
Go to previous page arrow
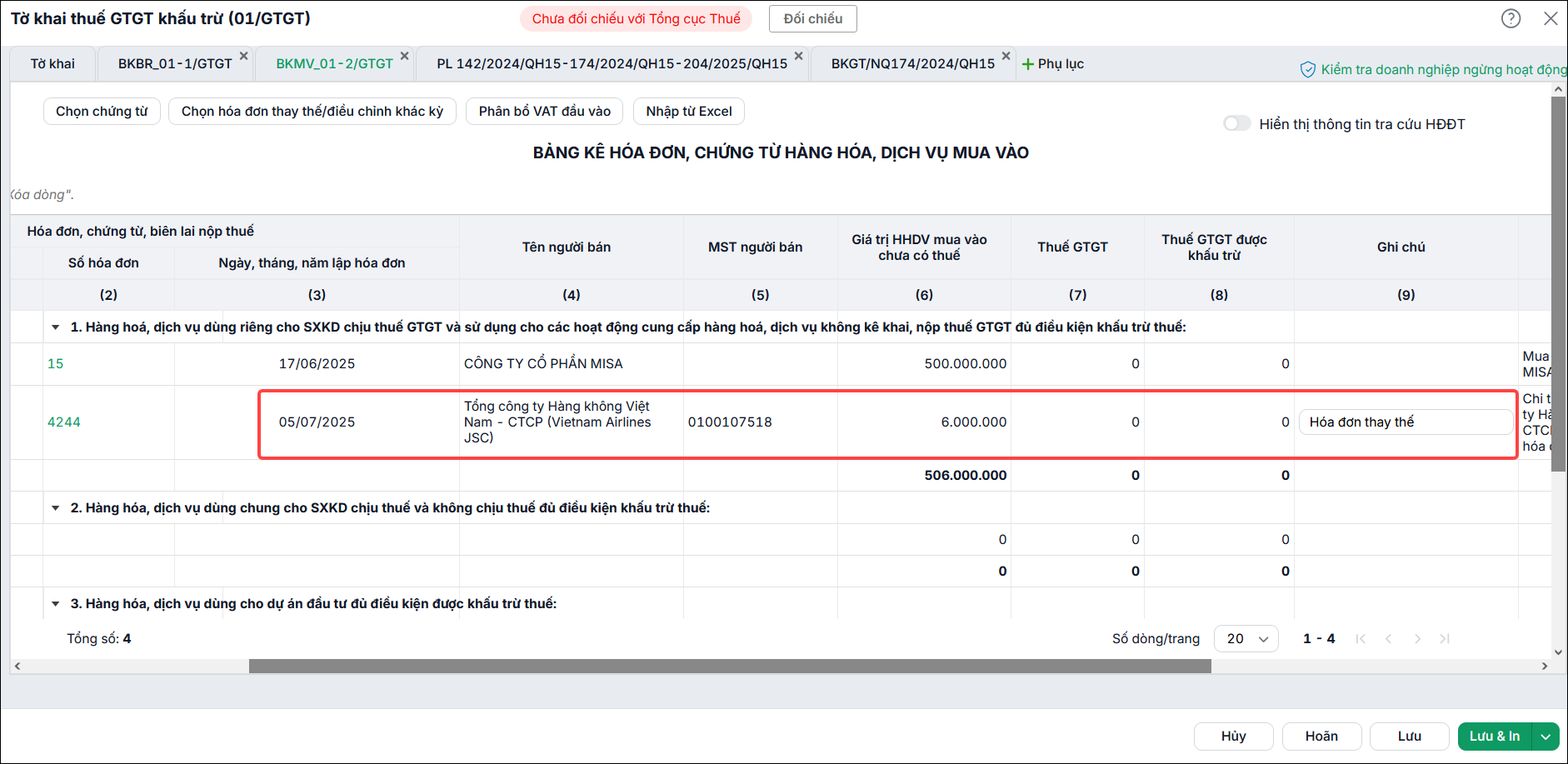pos(1389,639)
